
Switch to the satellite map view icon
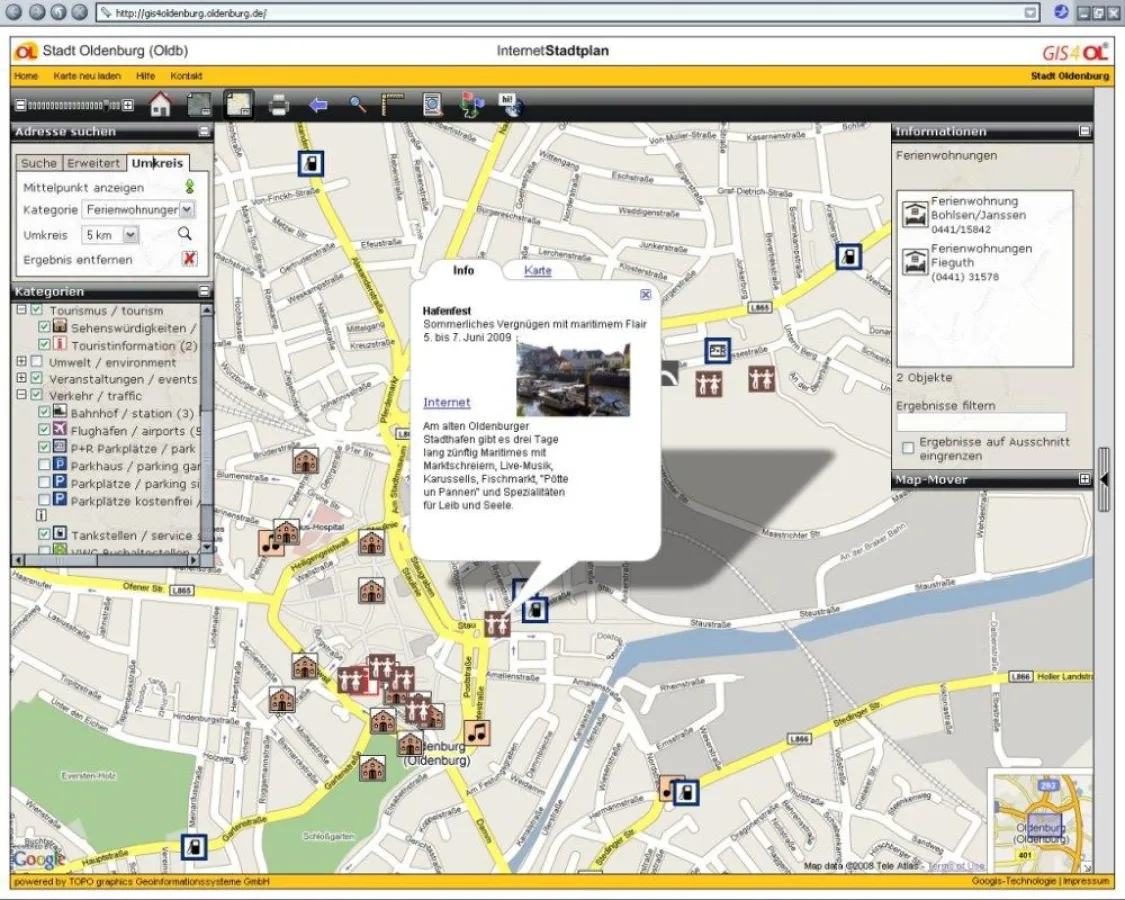pos(200,105)
